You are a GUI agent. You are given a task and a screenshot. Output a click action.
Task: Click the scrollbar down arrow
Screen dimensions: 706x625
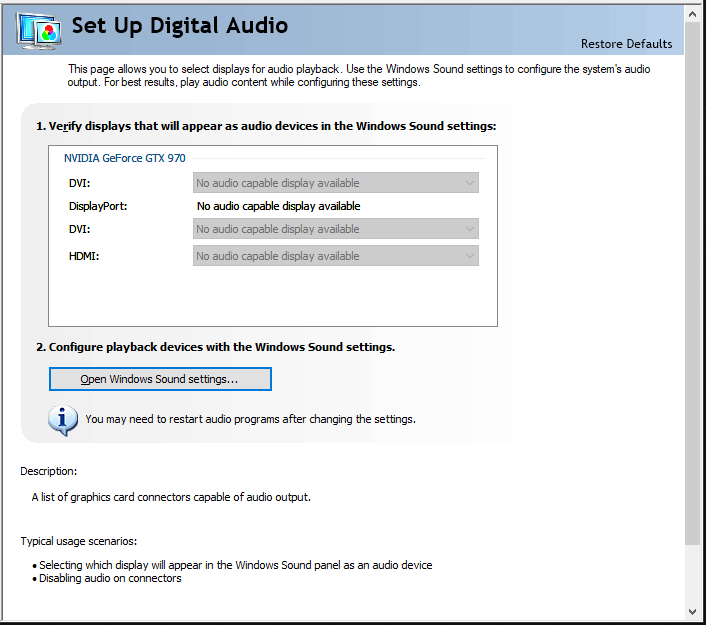[692, 611]
